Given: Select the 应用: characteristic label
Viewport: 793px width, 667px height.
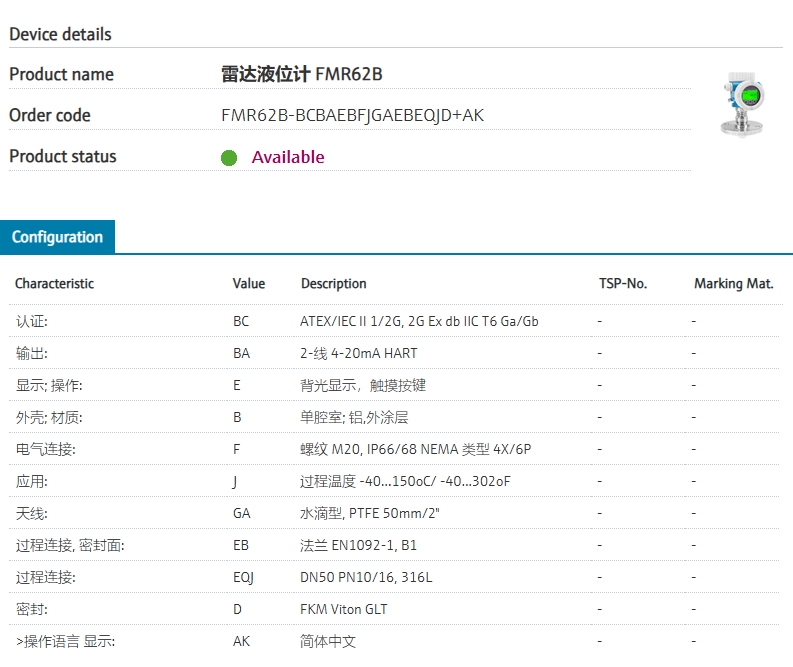Looking at the screenshot, I should tap(32, 481).
